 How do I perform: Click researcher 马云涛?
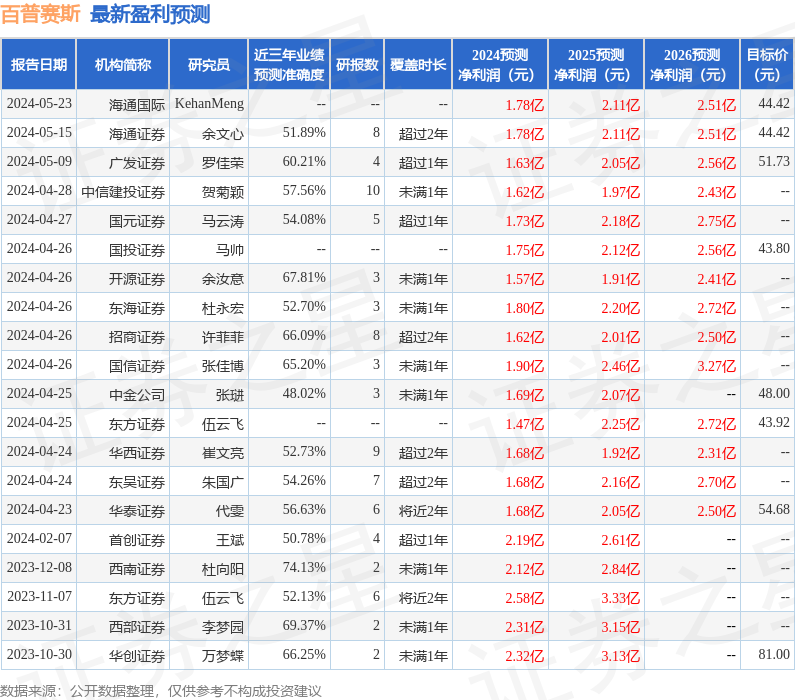pos(223,220)
